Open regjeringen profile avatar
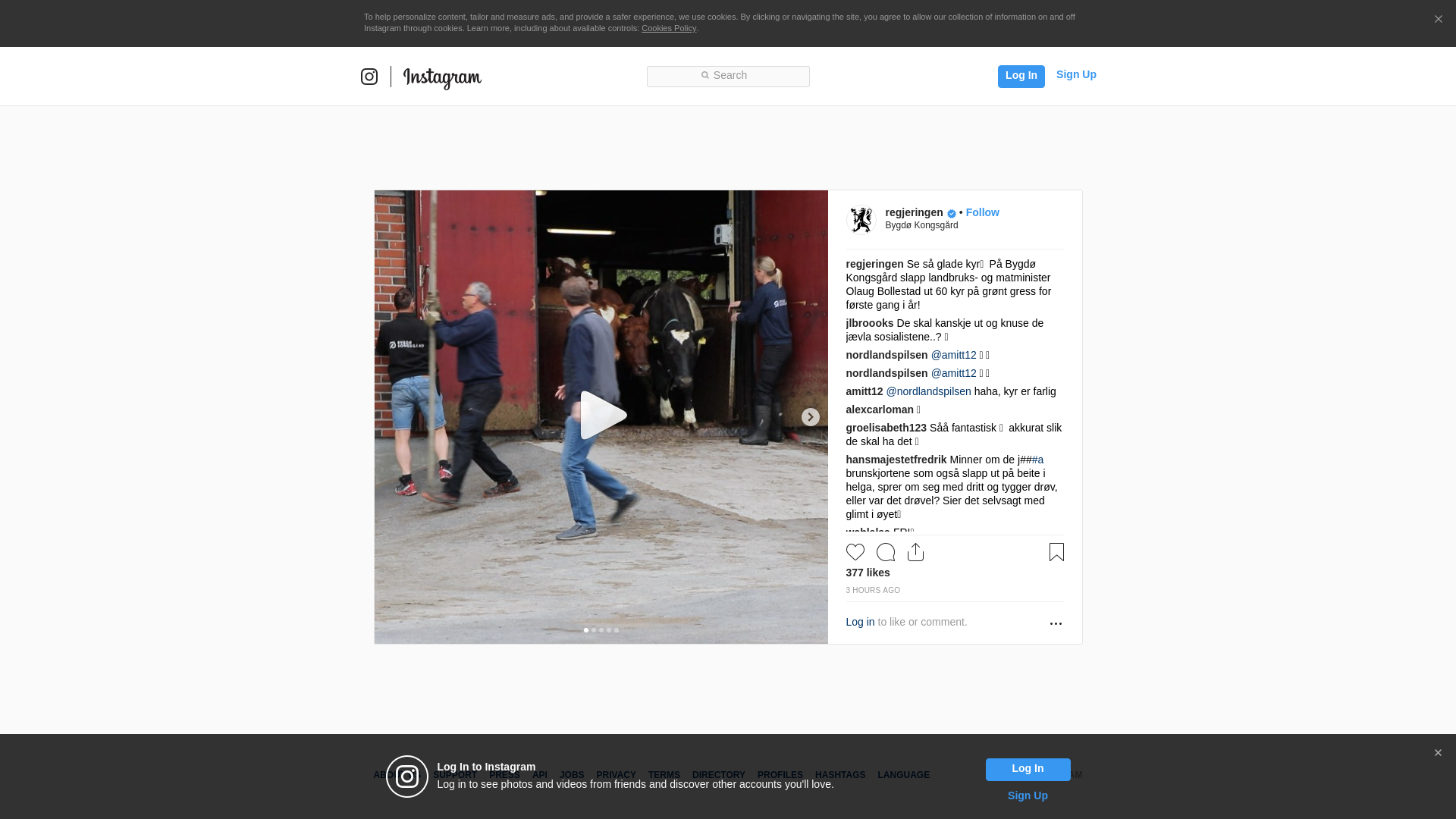1456x819 pixels. [x=861, y=220]
